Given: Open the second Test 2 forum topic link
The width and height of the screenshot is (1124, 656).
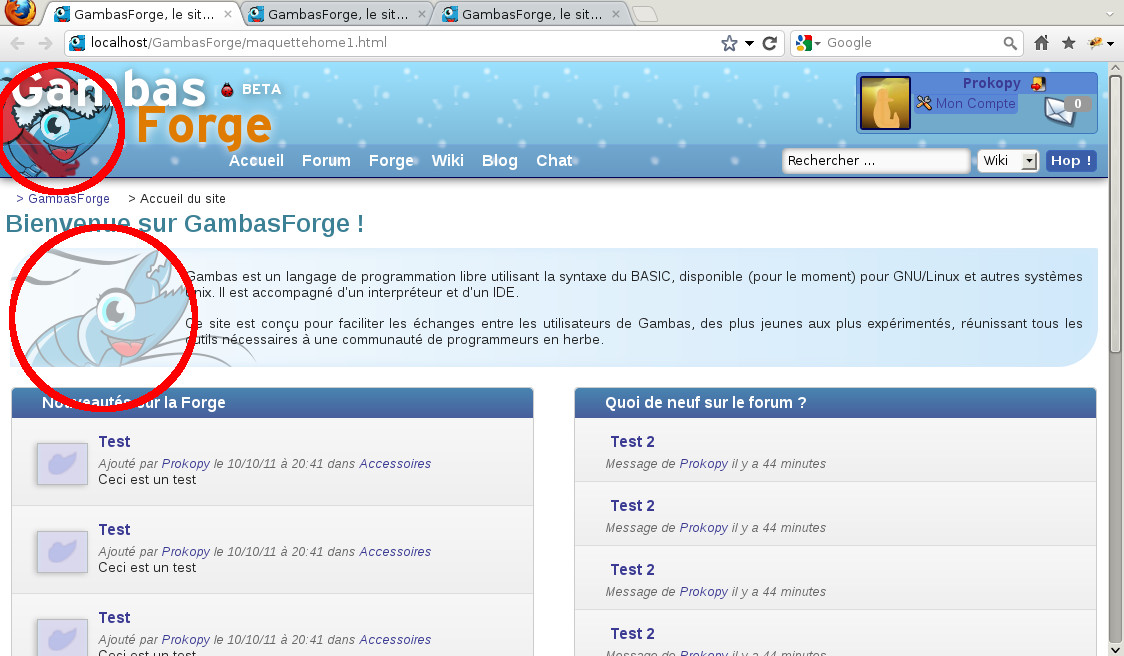Looking at the screenshot, I should [632, 505].
